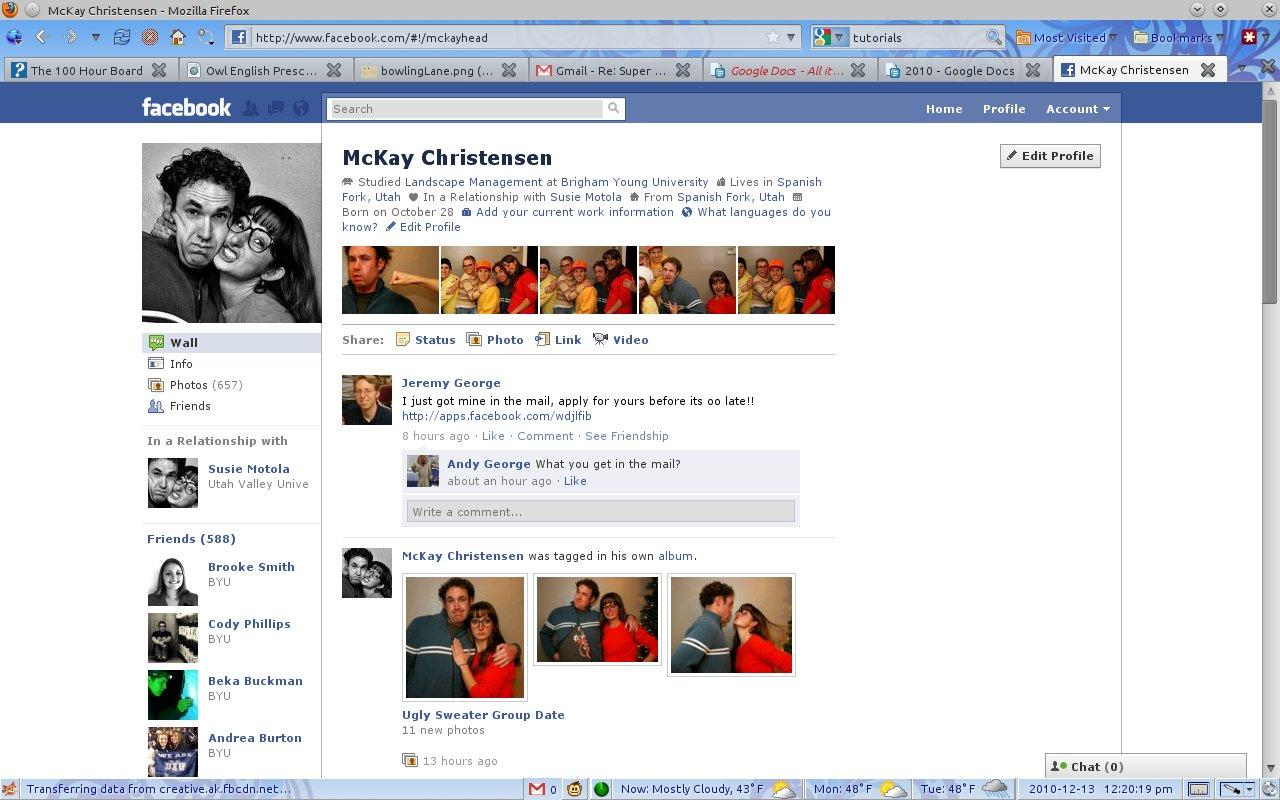The height and width of the screenshot is (800, 1280).
Task: Open the Most Visited bookmarks dropdown
Action: click(x=1067, y=38)
